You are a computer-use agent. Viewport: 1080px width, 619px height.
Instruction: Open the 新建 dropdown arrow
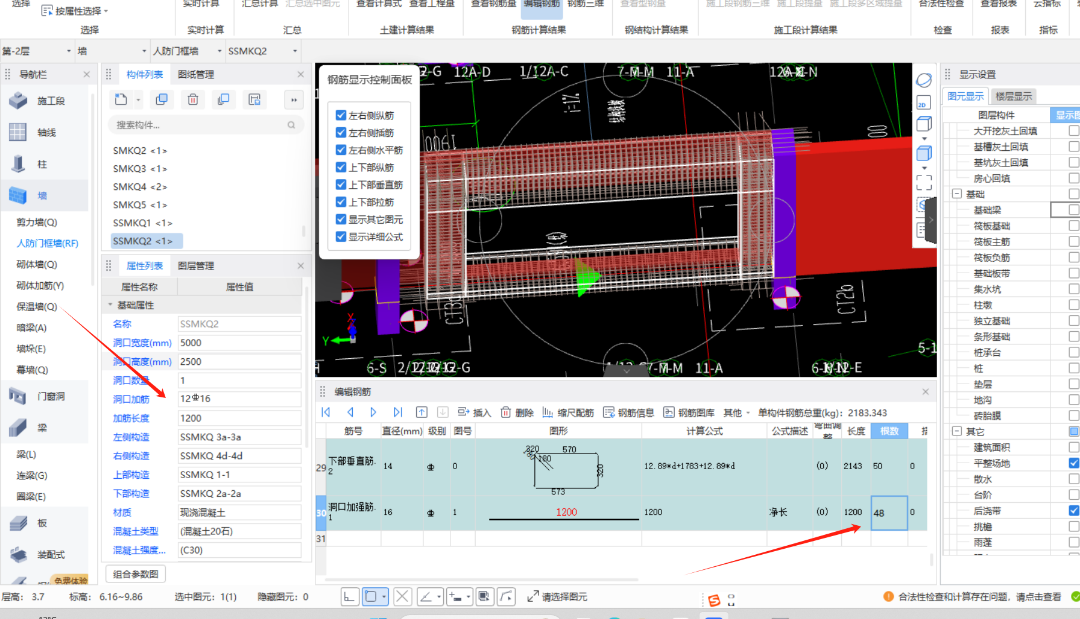point(138,100)
